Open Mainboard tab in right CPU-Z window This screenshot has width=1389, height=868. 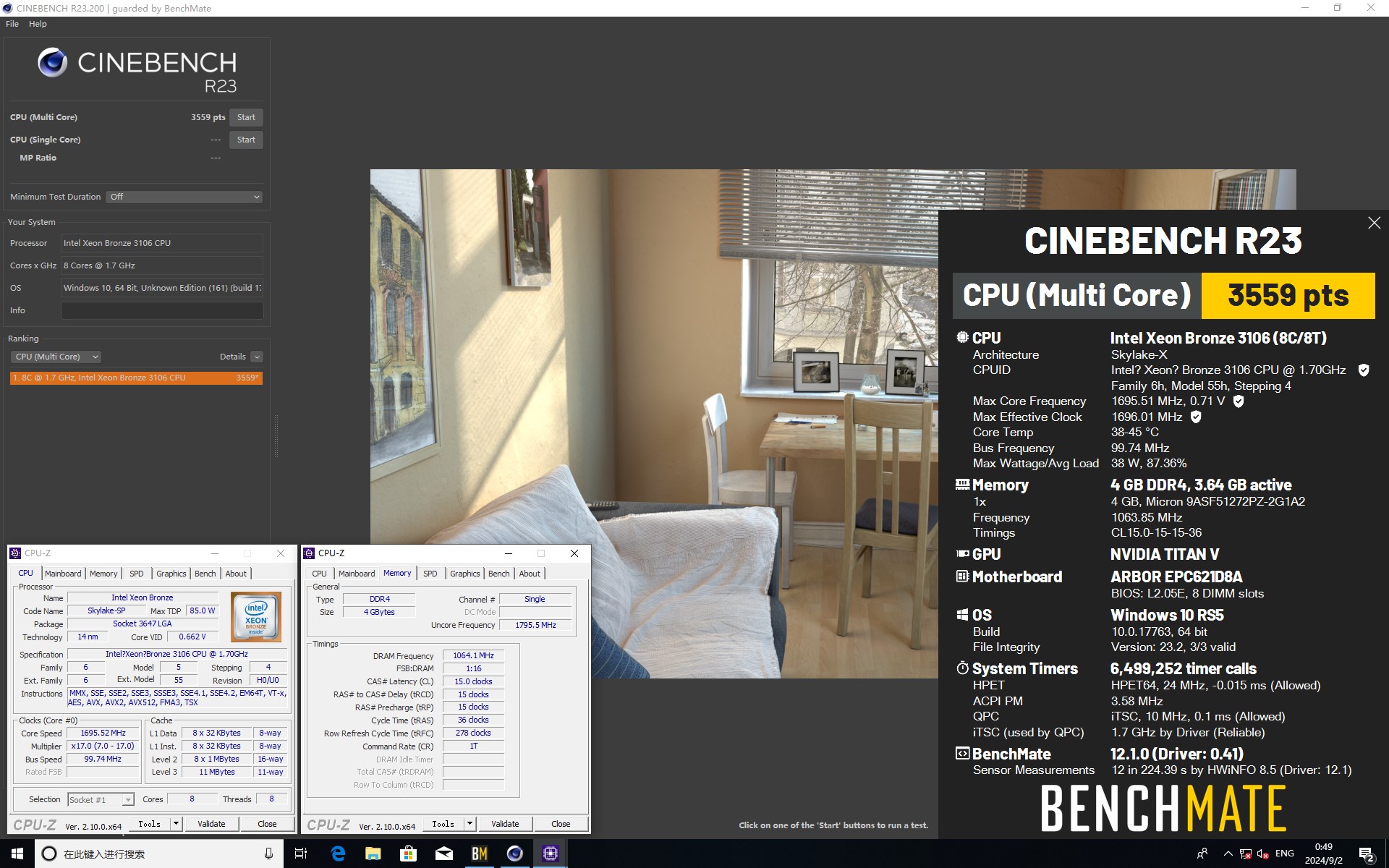pos(357,574)
